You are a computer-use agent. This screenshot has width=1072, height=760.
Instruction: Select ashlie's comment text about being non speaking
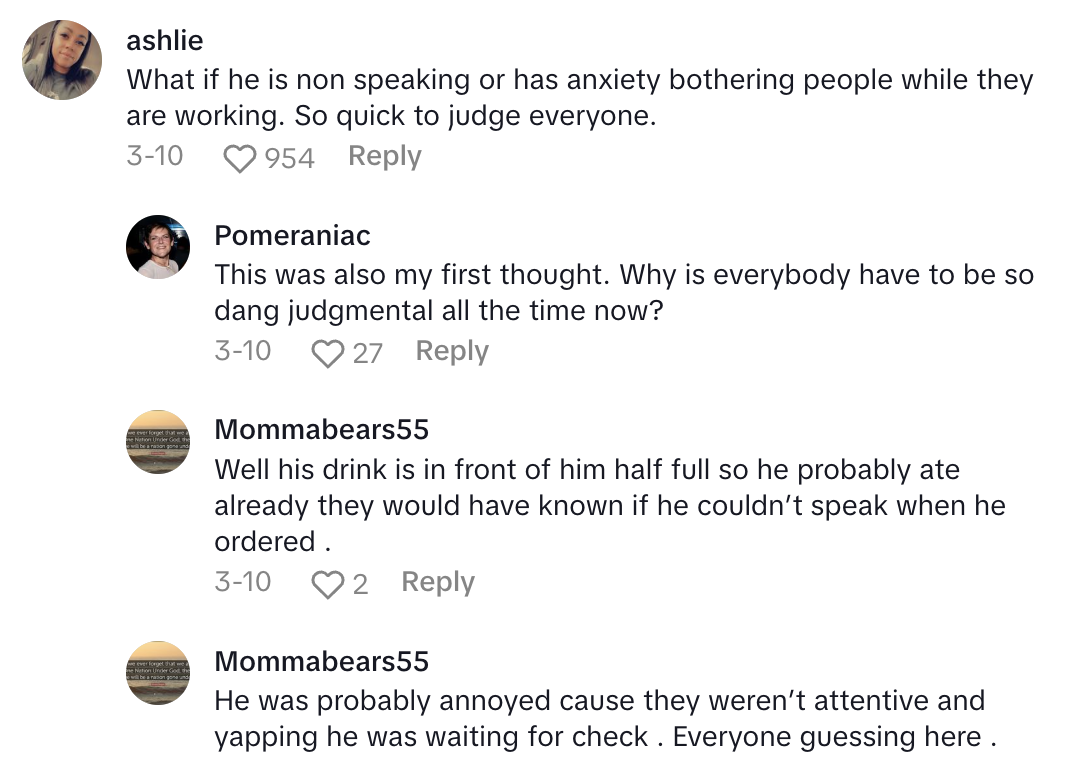[580, 98]
